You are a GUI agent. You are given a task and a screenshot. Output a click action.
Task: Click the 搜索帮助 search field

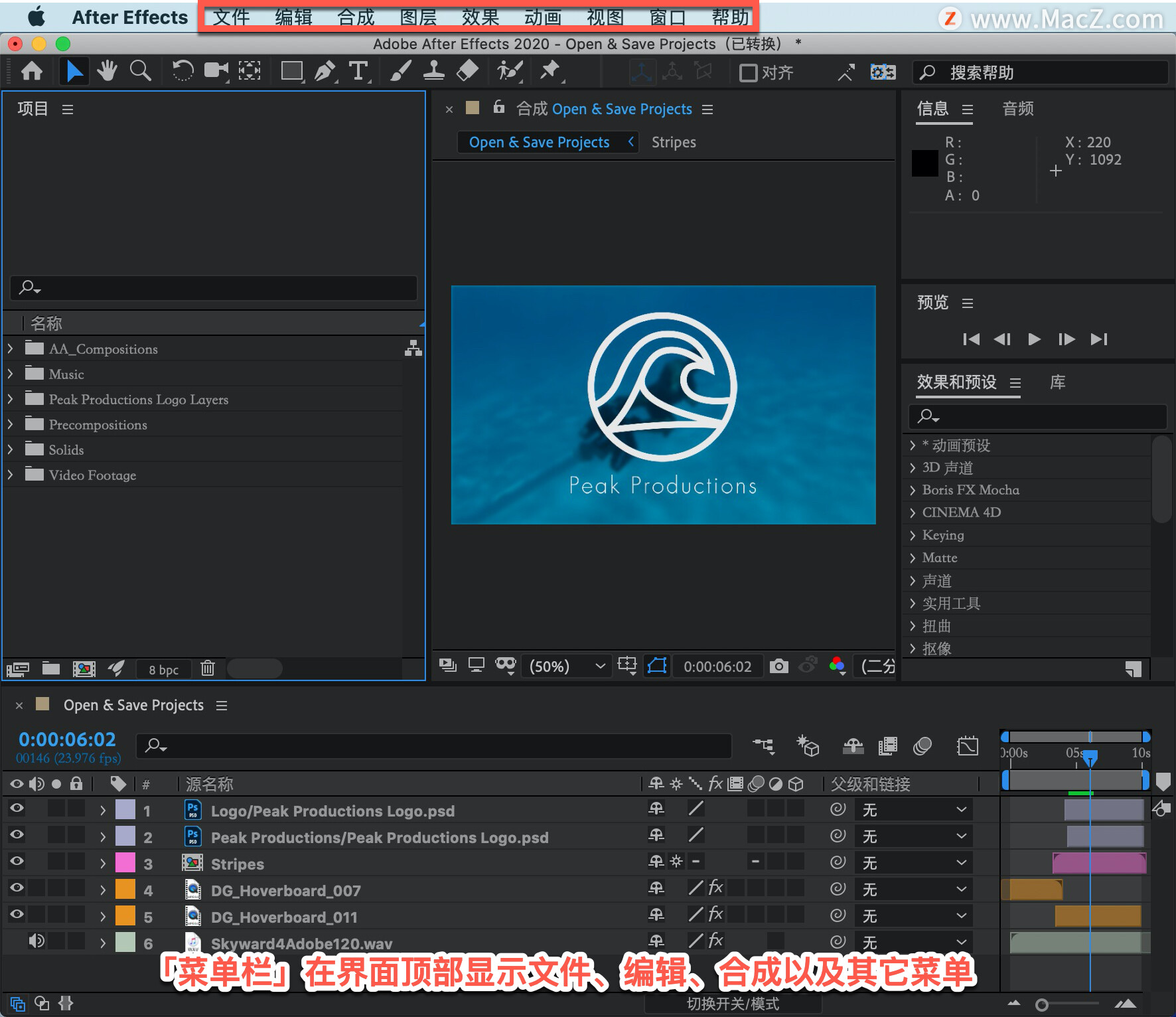(1041, 72)
